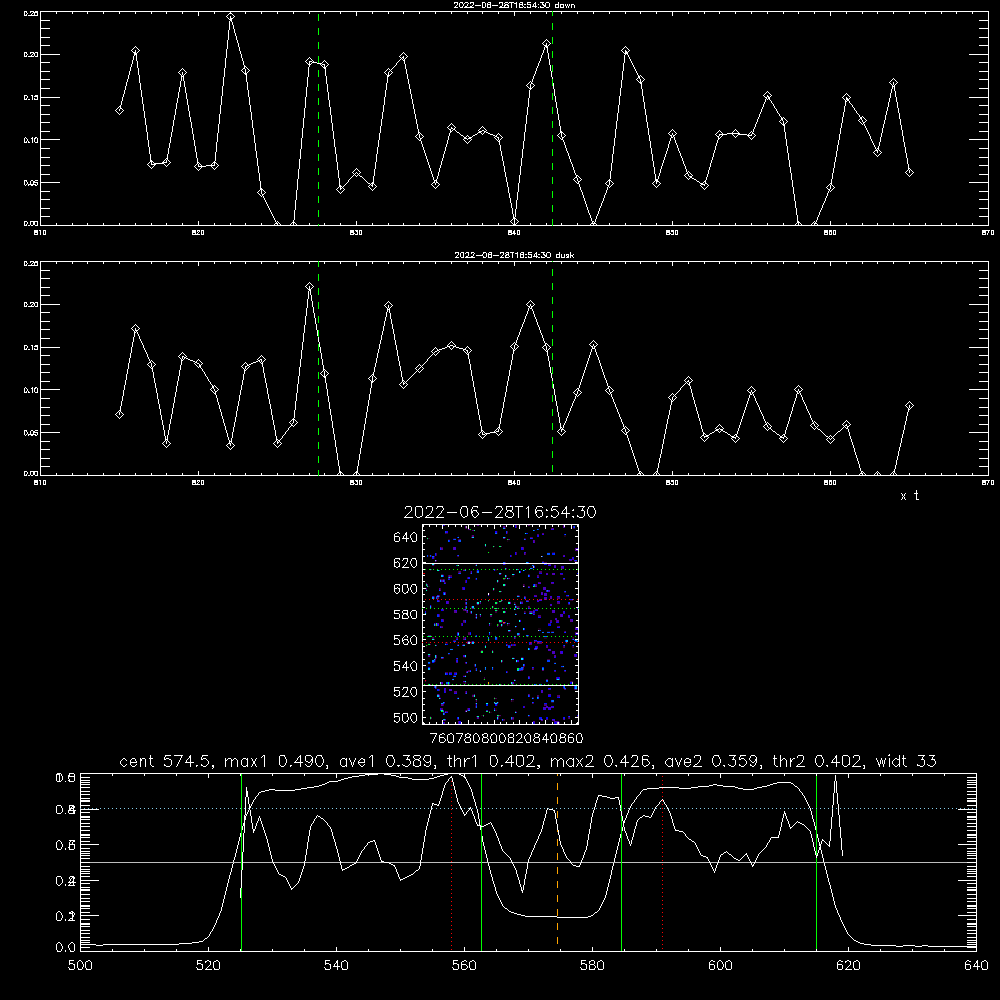Click the highest diamond marker in dawn plot
Image resolution: width=1000 pixels, height=1000 pixels.
pyautogui.click(x=230, y=17)
